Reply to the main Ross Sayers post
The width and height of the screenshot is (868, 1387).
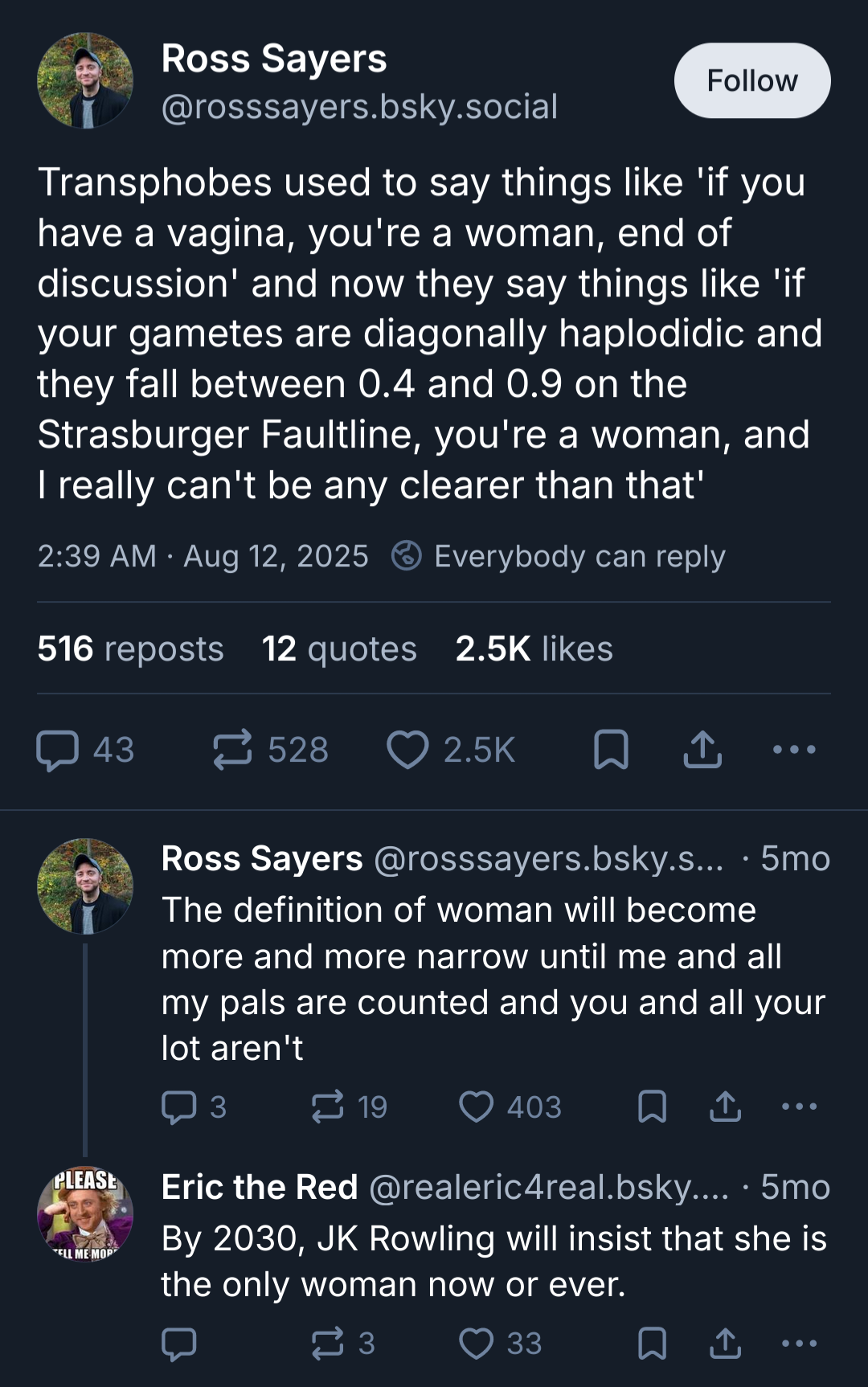58,751
